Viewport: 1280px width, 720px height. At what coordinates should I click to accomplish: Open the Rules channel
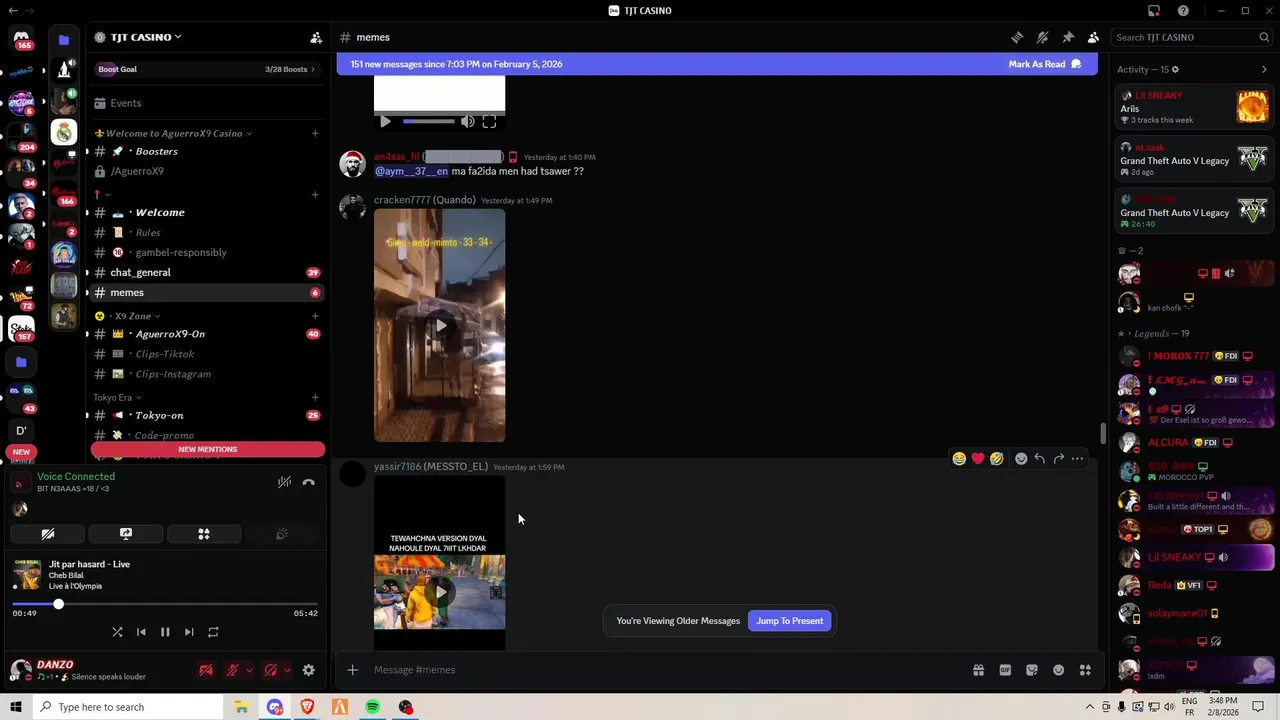coord(205,232)
